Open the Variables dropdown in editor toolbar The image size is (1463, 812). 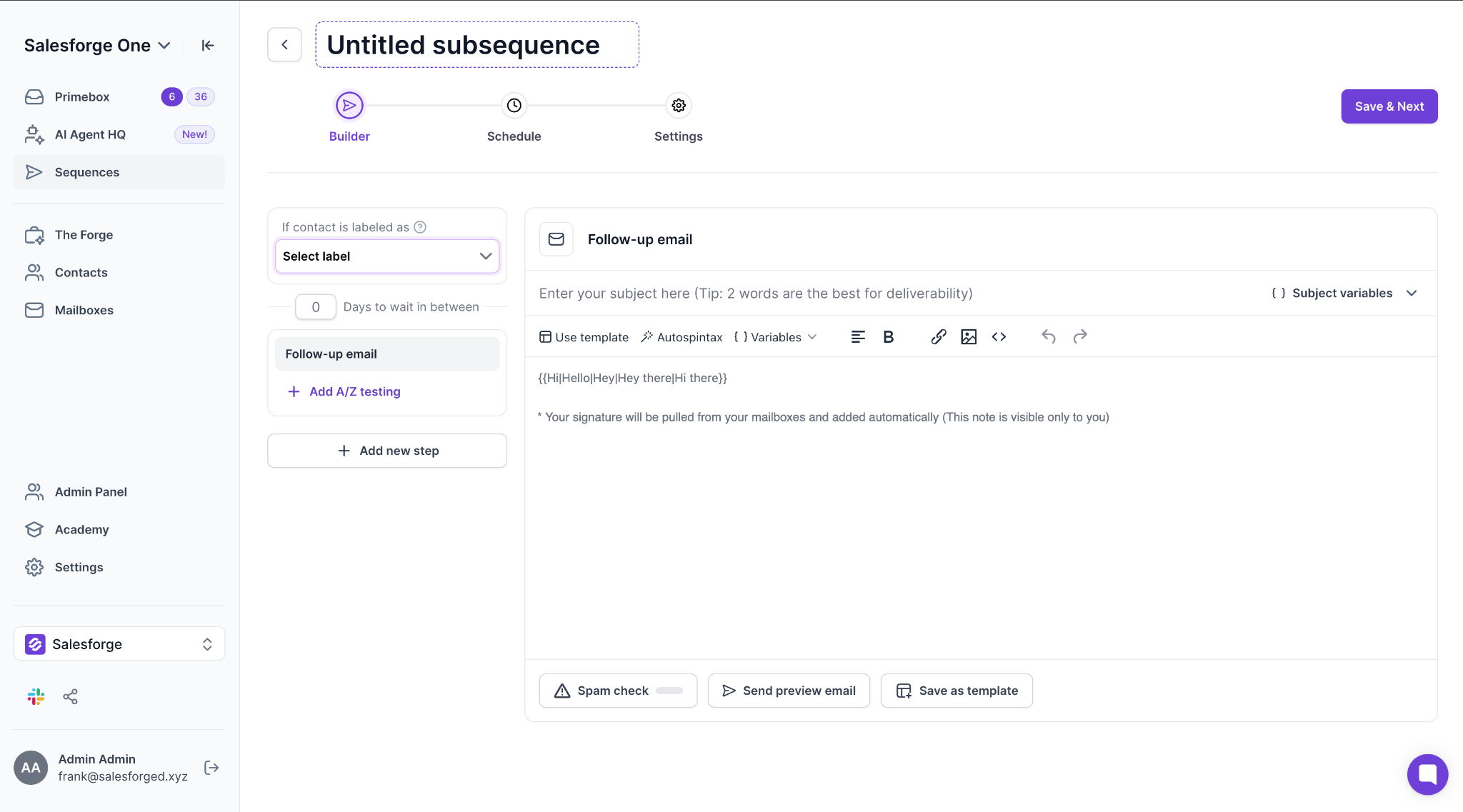pyautogui.click(x=775, y=337)
